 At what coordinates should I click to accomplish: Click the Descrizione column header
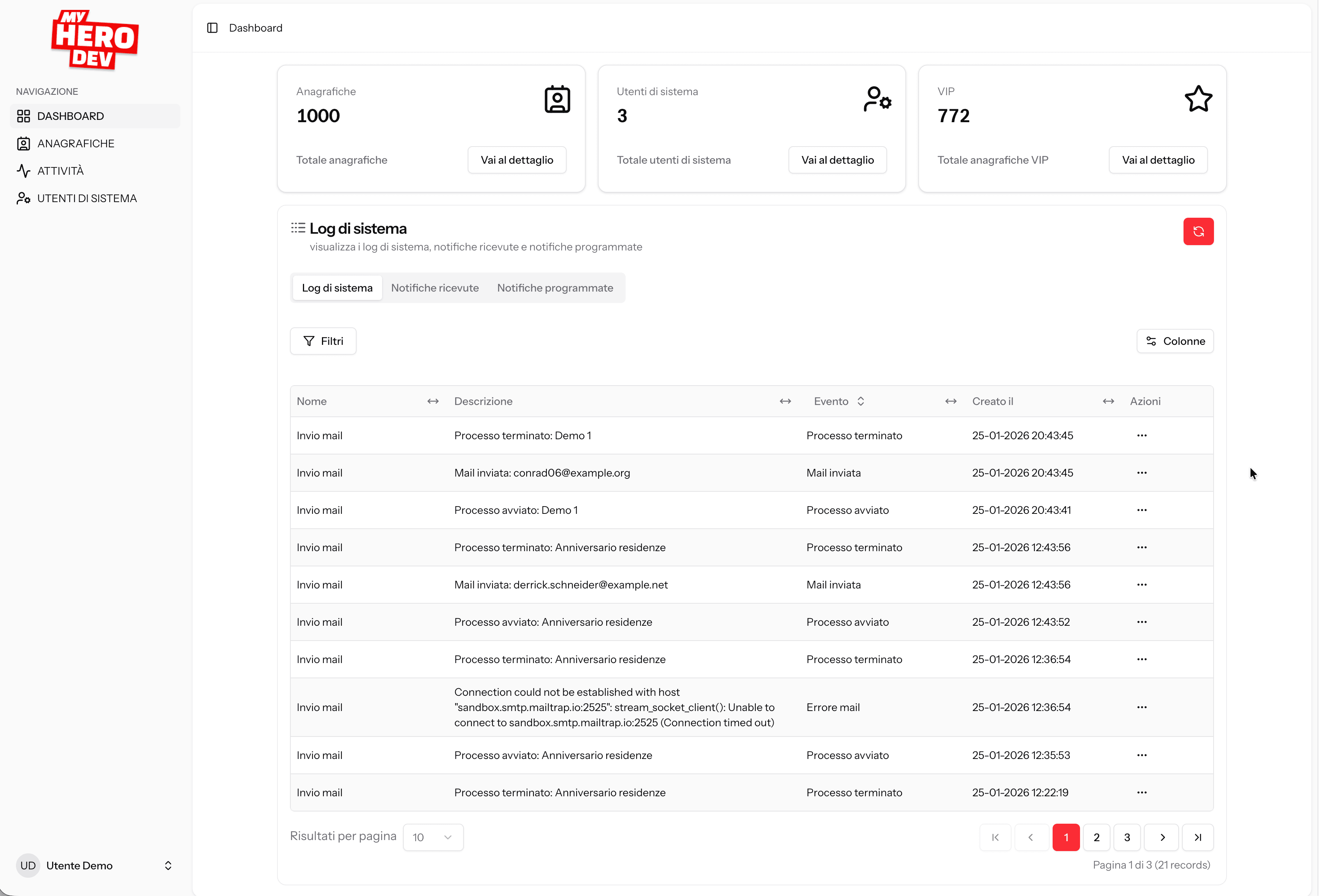click(483, 402)
